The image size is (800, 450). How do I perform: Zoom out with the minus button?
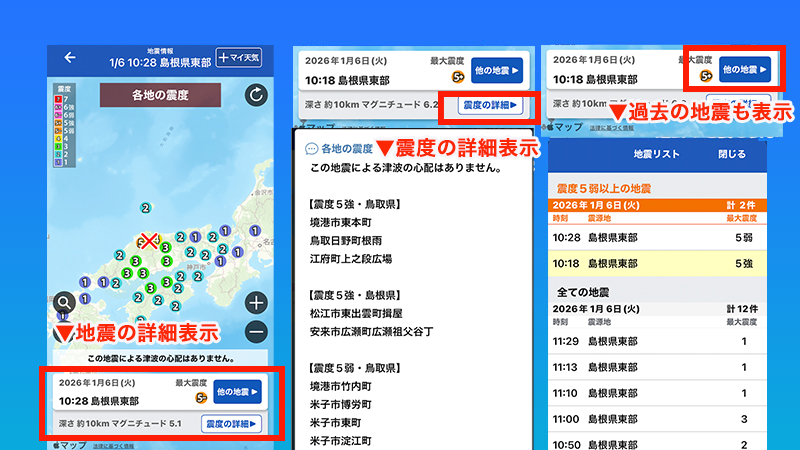click(x=256, y=331)
